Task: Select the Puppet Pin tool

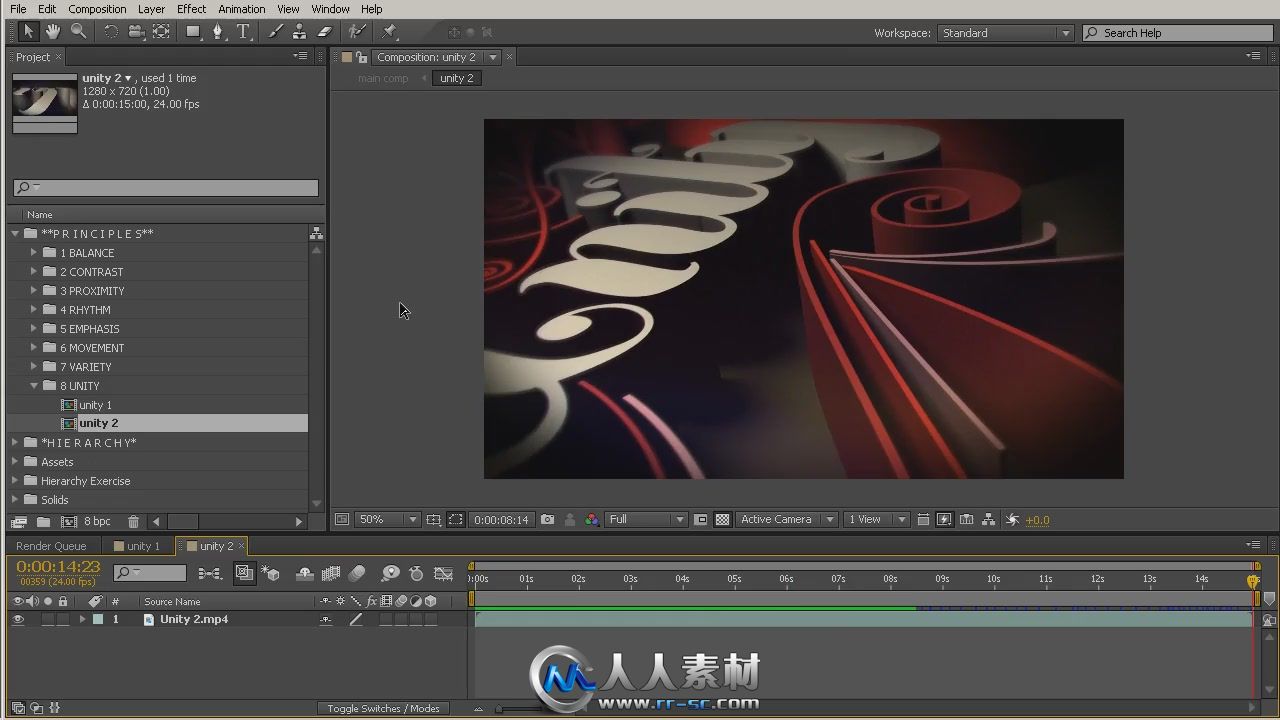Action: pyautogui.click(x=390, y=32)
